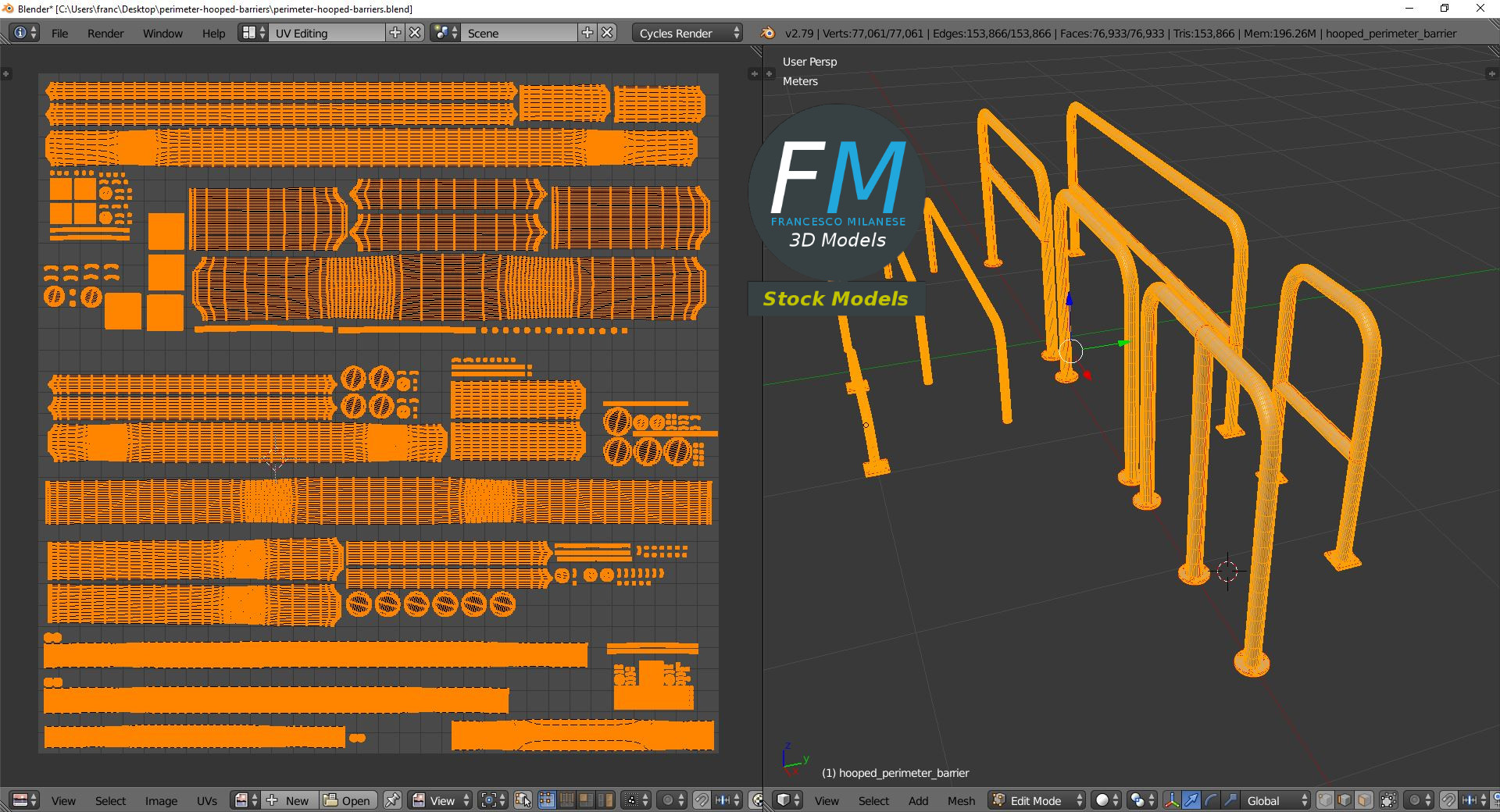Open the 3D viewport View menu
Viewport: 1500px width, 812px height.
[x=827, y=800]
